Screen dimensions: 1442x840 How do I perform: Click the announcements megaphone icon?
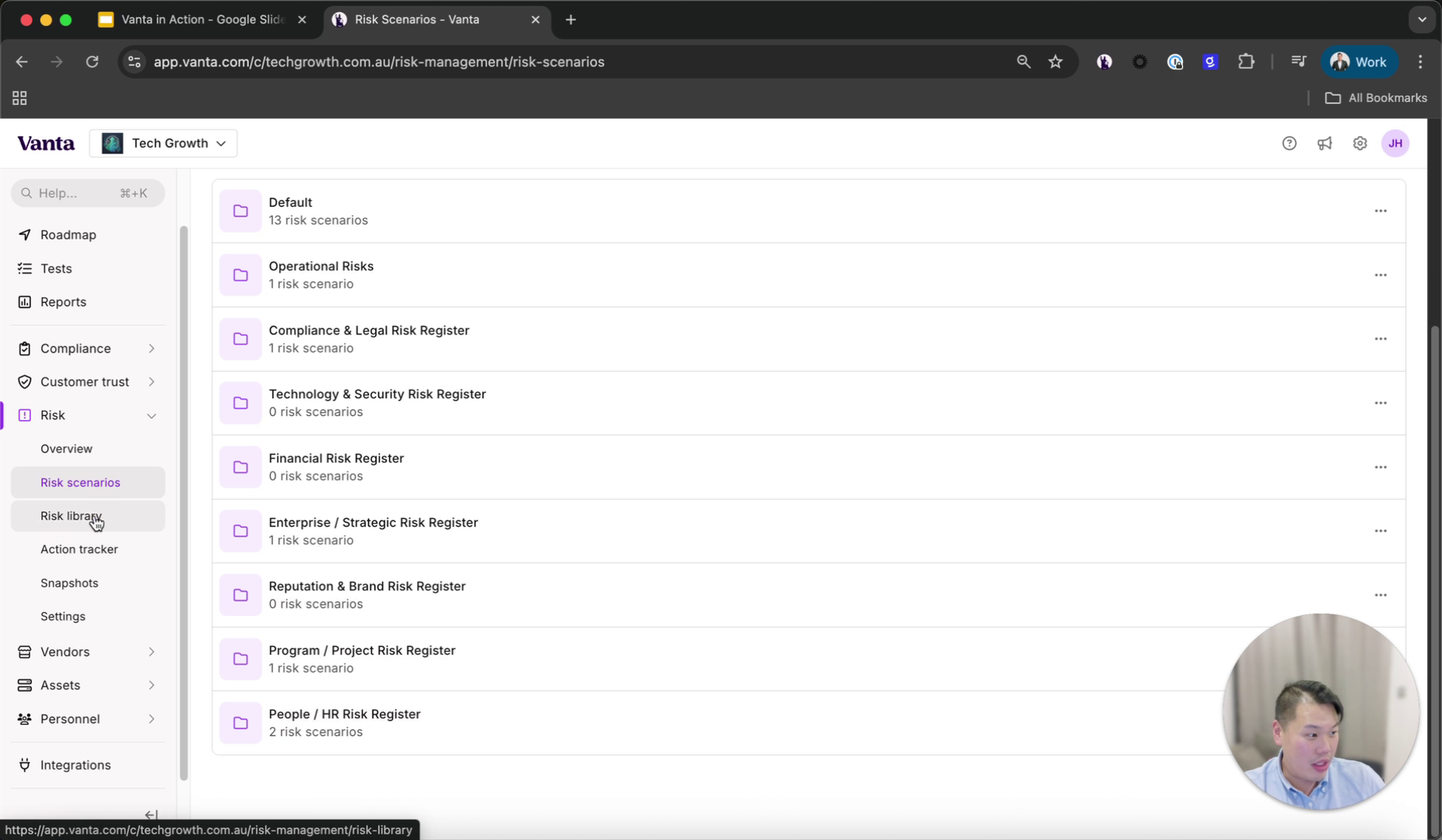1325,143
